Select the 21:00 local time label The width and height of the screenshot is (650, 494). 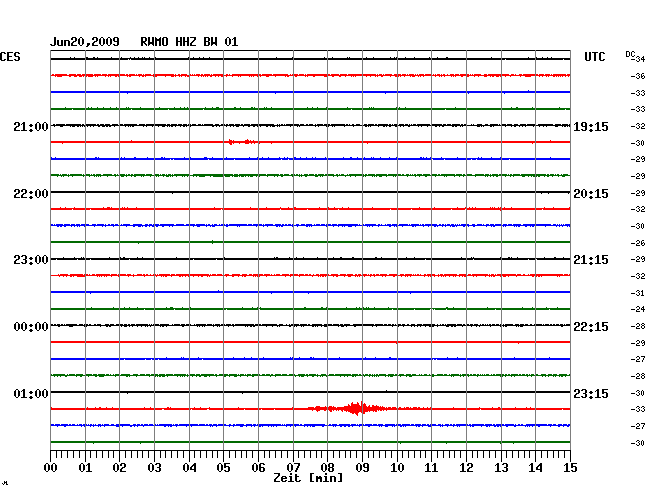point(31,126)
